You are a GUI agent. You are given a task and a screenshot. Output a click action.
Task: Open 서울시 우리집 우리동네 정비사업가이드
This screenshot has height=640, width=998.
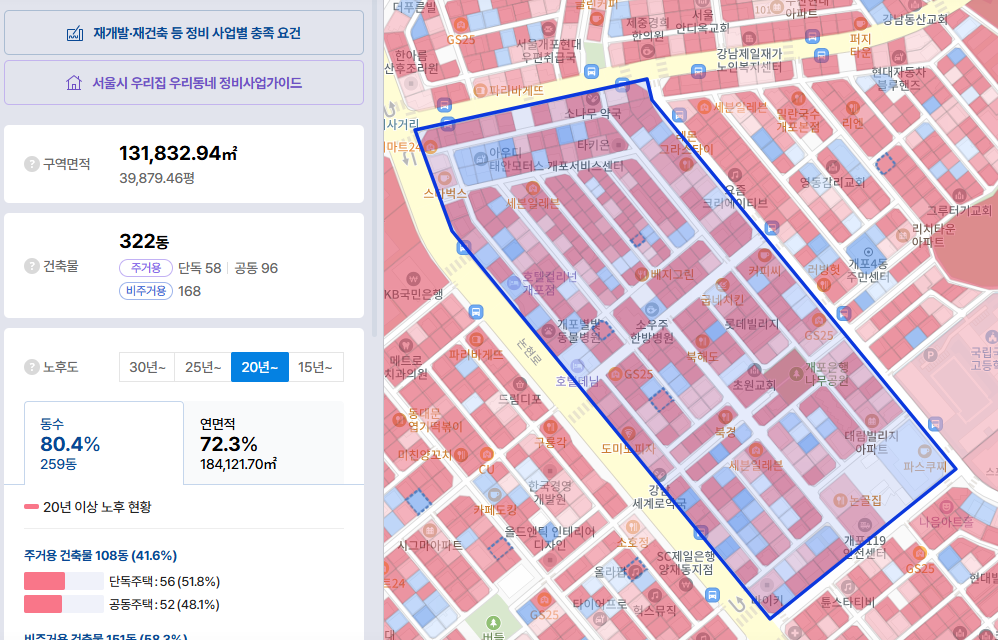(184, 83)
